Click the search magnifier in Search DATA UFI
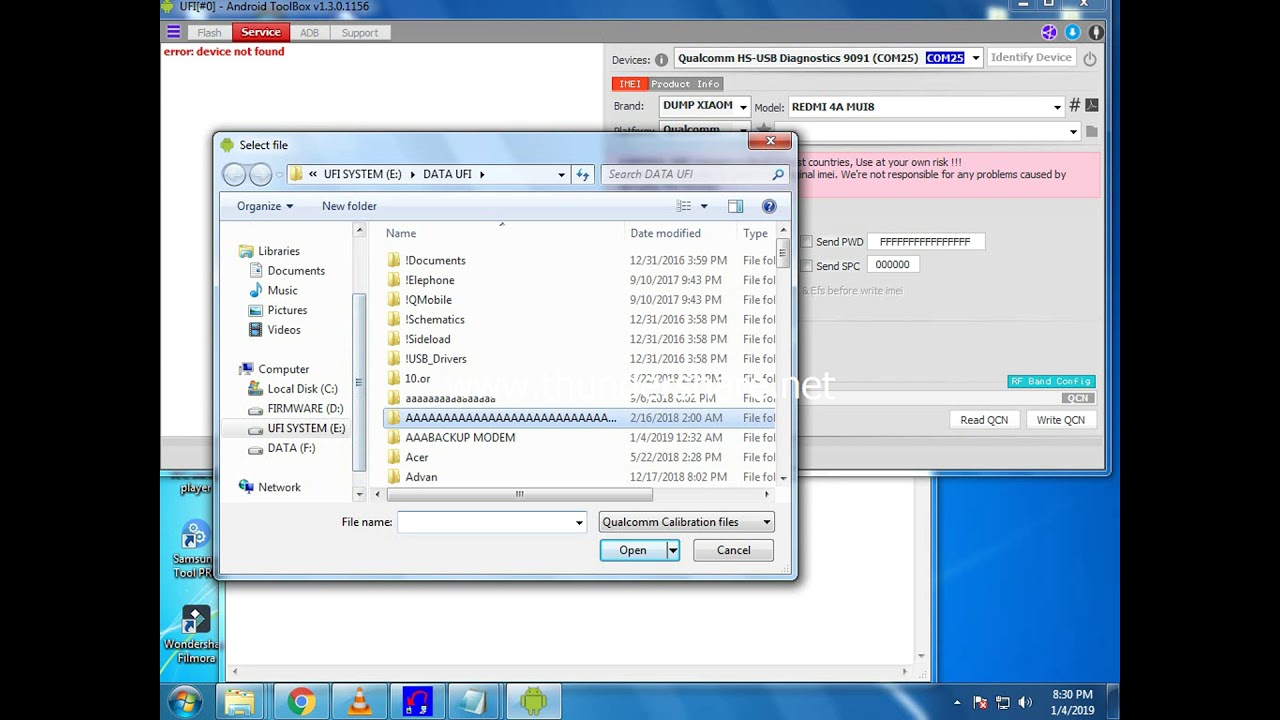This screenshot has width=1280, height=720. (778, 174)
